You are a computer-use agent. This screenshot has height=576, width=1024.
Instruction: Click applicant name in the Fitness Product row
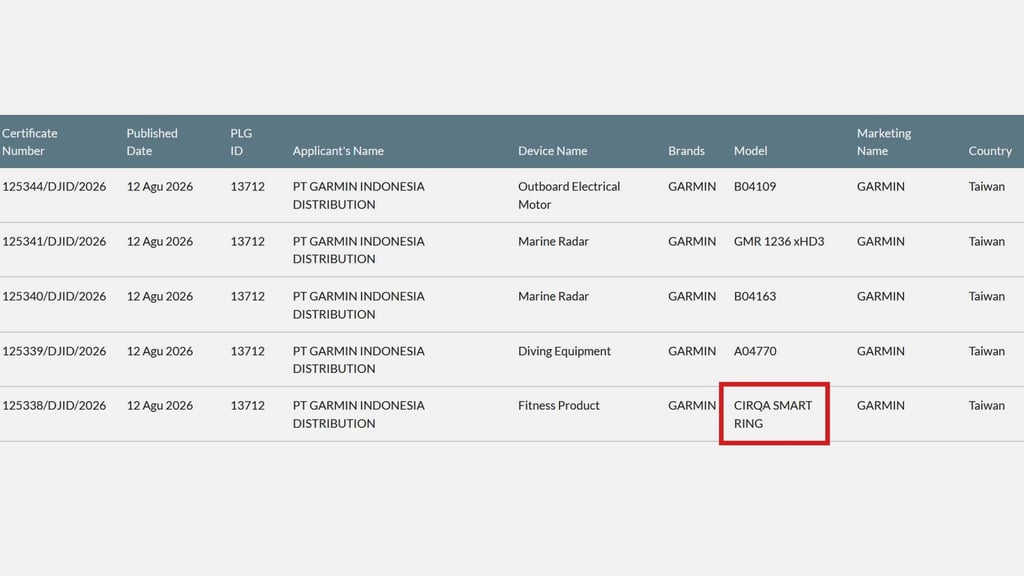[x=359, y=414]
